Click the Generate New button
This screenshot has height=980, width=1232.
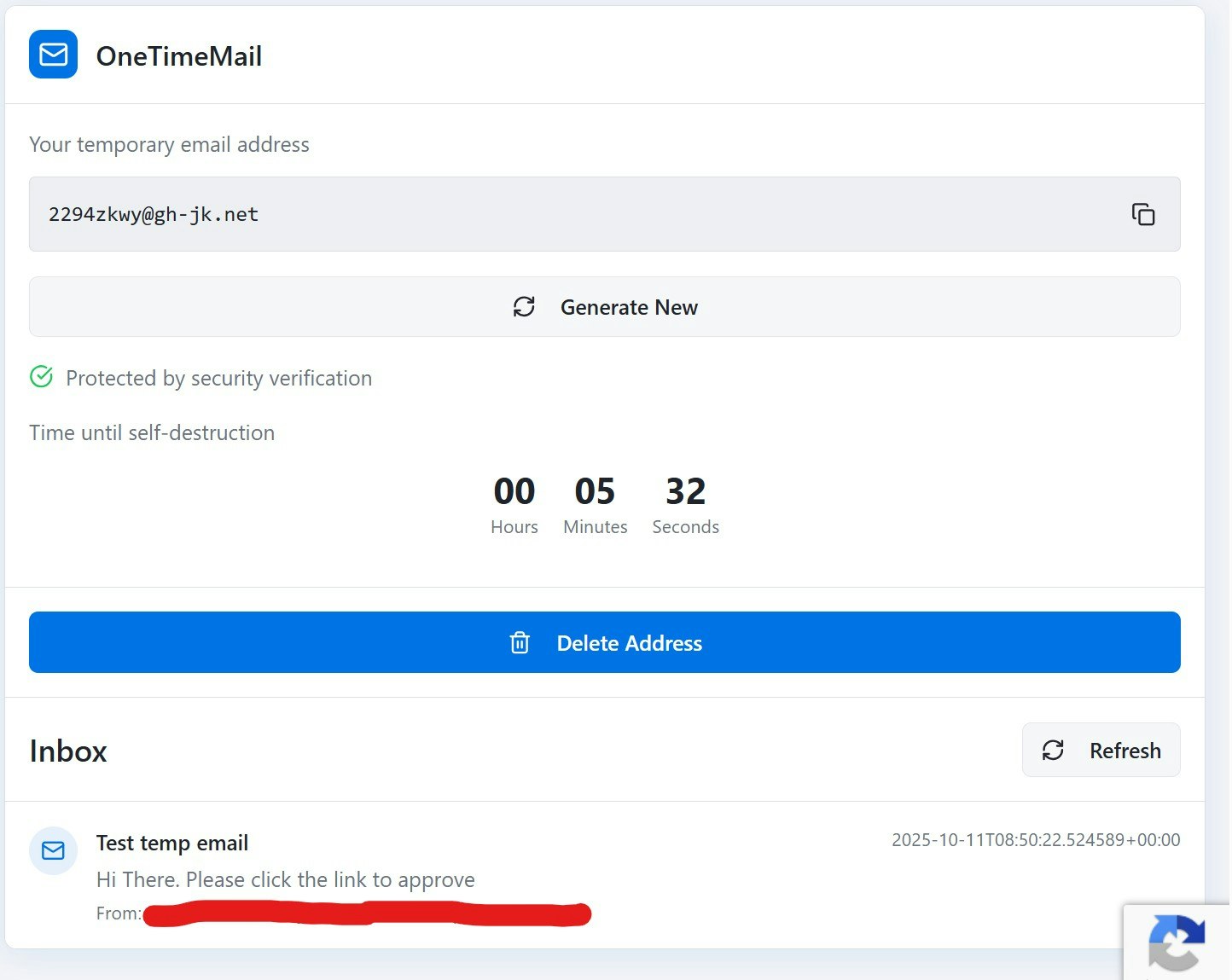[x=605, y=307]
